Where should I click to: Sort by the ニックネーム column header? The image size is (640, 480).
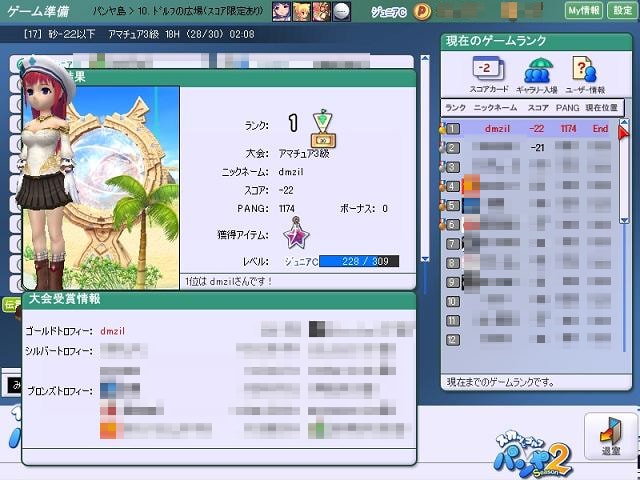tap(496, 108)
